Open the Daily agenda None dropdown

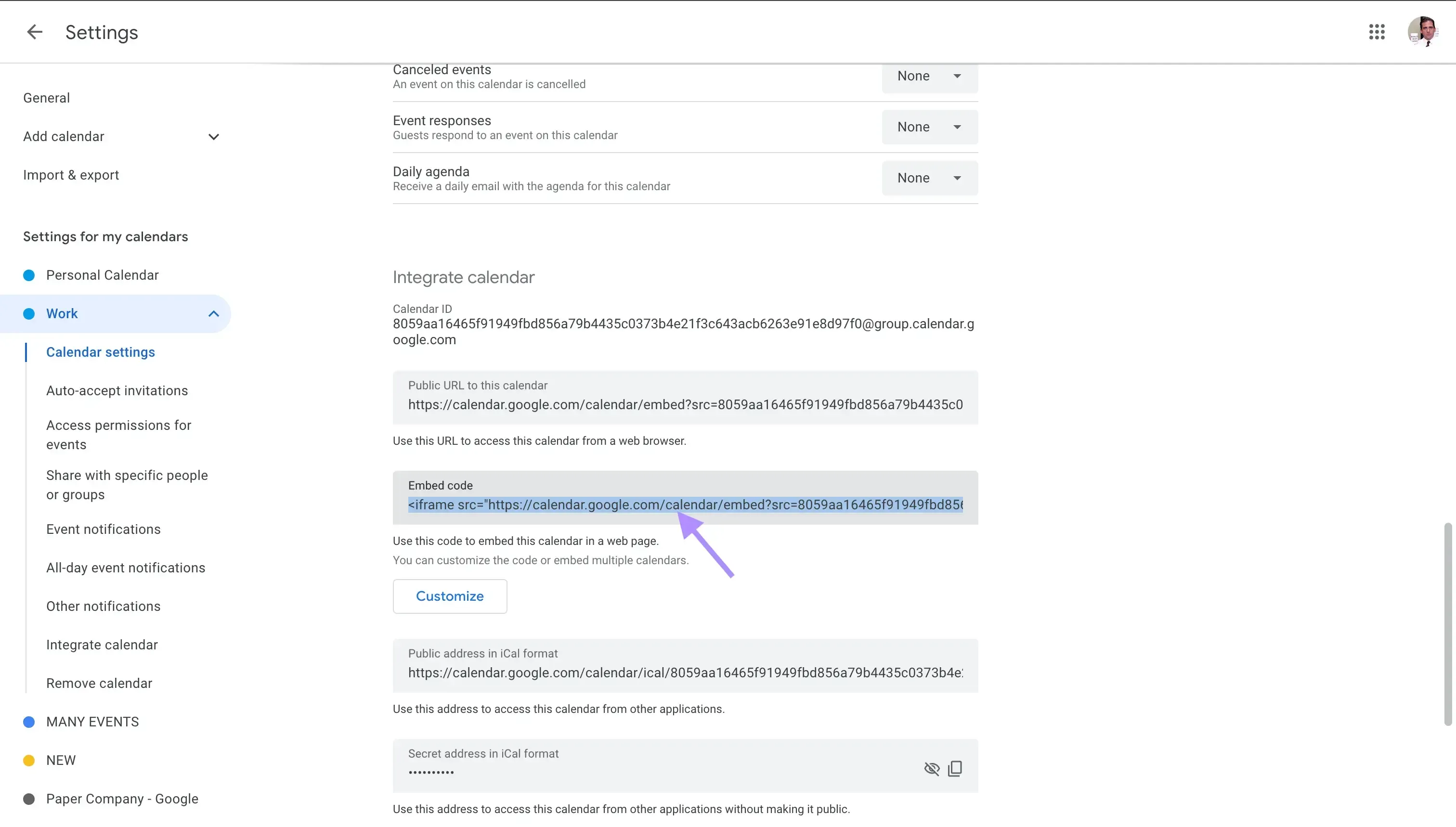pyautogui.click(x=929, y=178)
